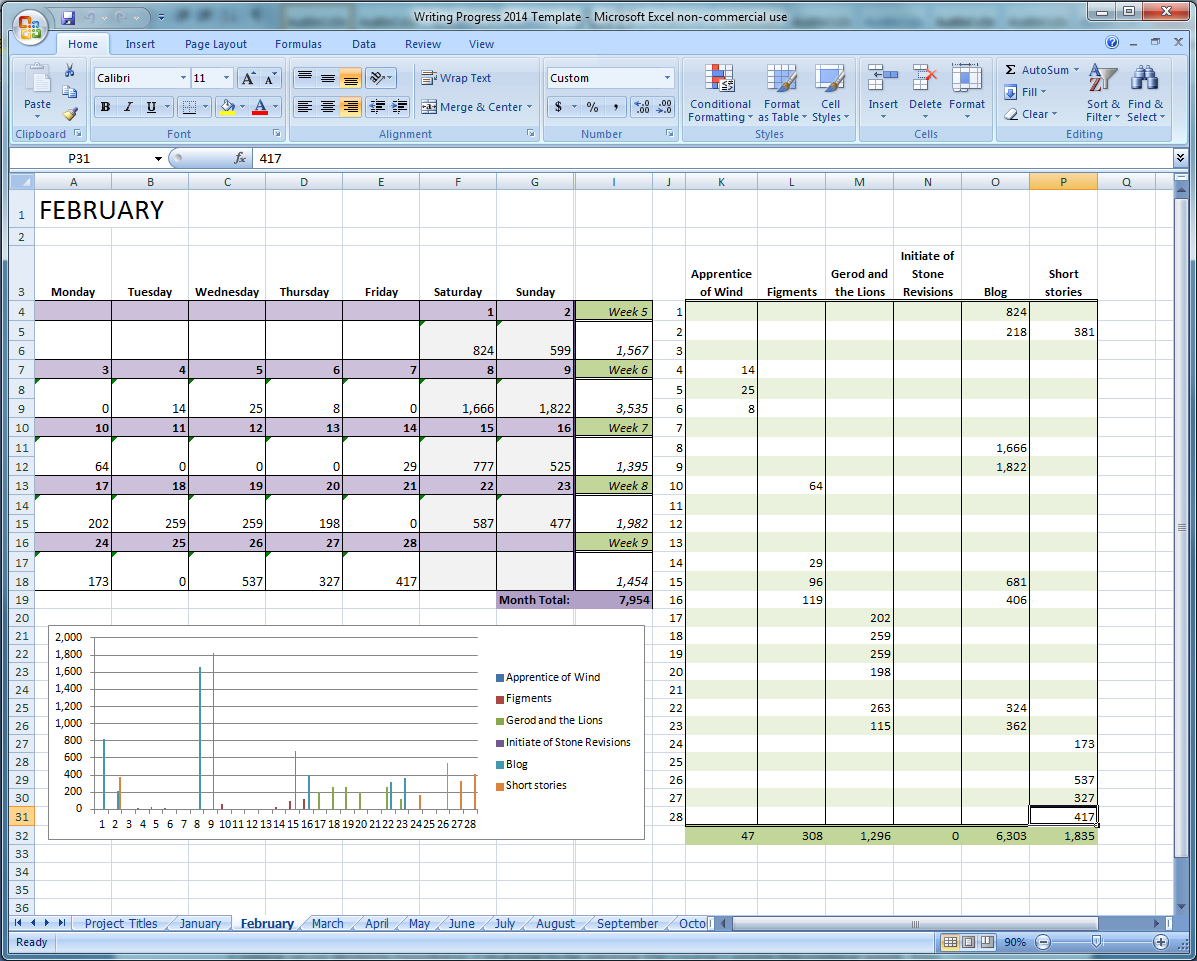
Task: Click Merge & Center button
Action: pyautogui.click(x=477, y=107)
